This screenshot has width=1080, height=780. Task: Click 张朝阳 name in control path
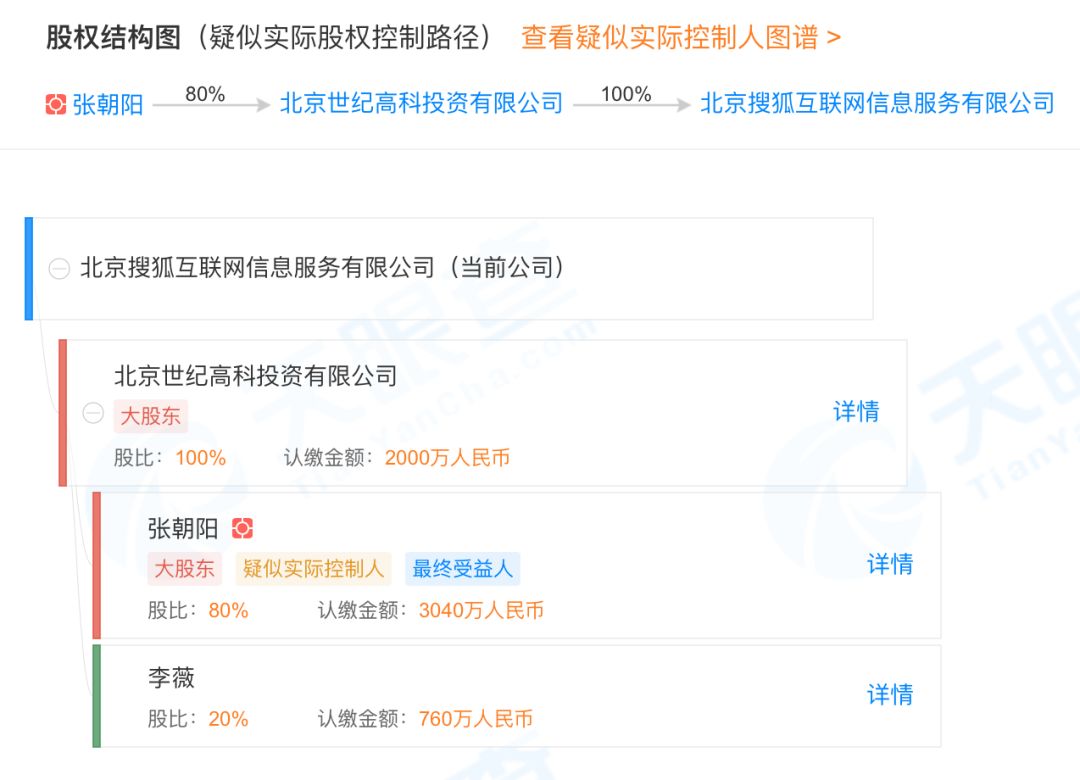coord(108,104)
